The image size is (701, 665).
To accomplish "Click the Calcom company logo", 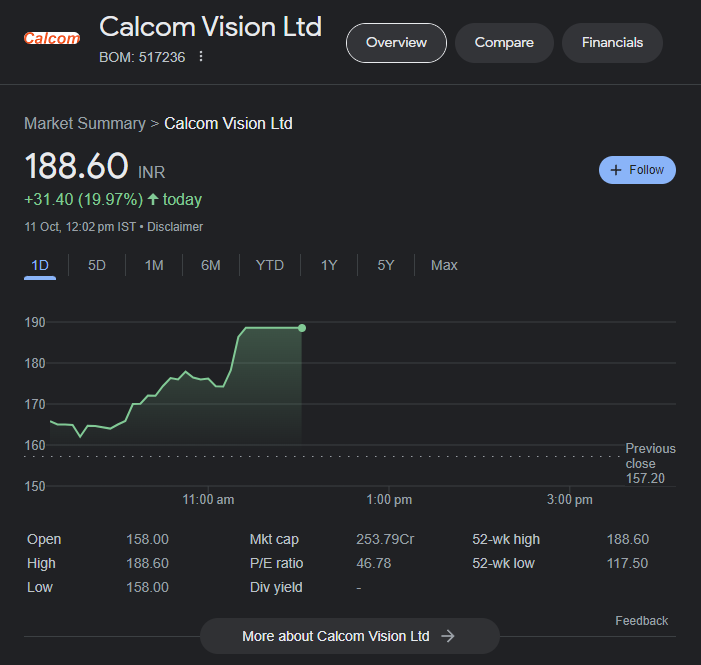I will tap(52, 38).
